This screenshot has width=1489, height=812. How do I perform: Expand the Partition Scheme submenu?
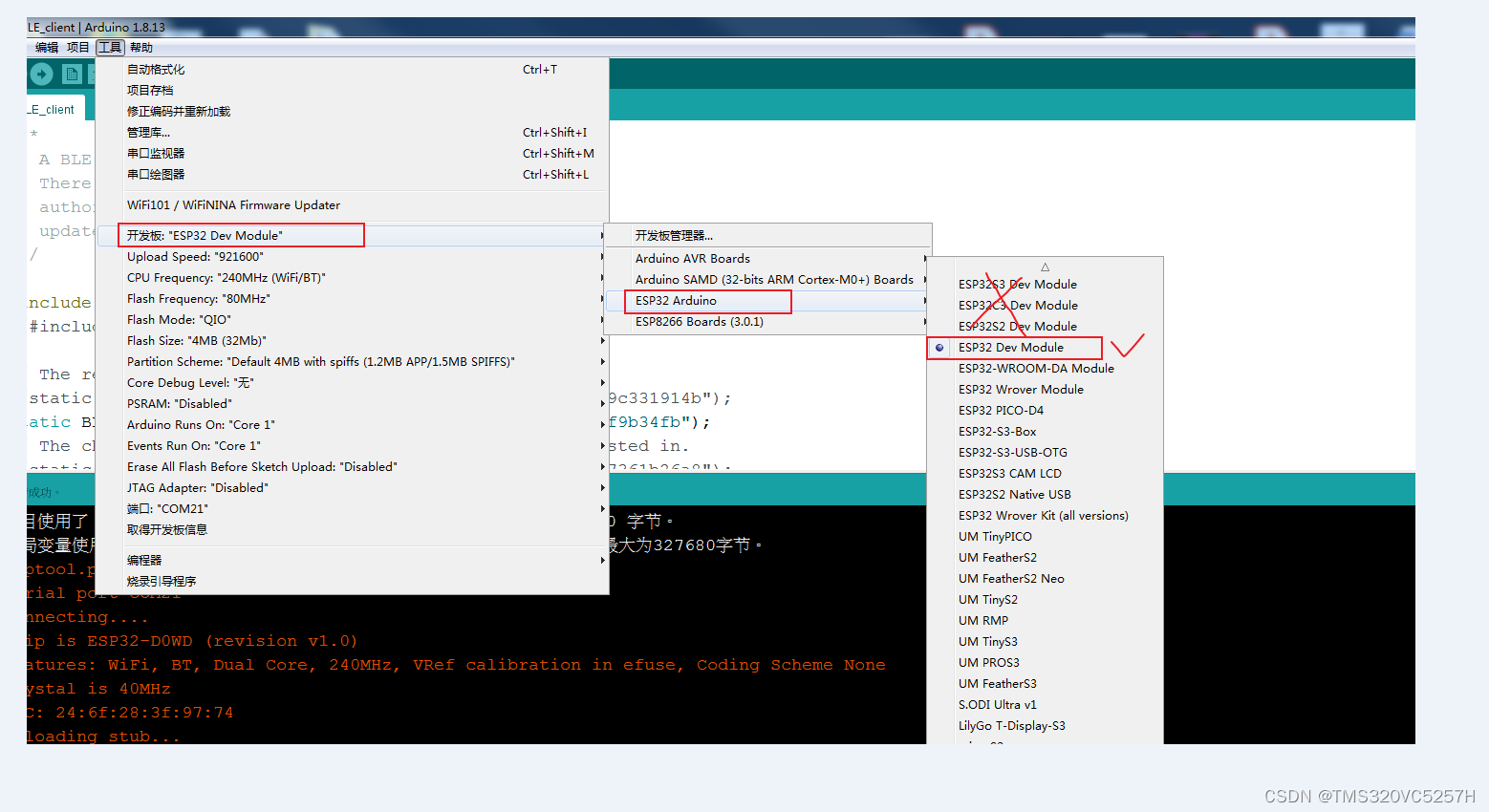point(353,362)
